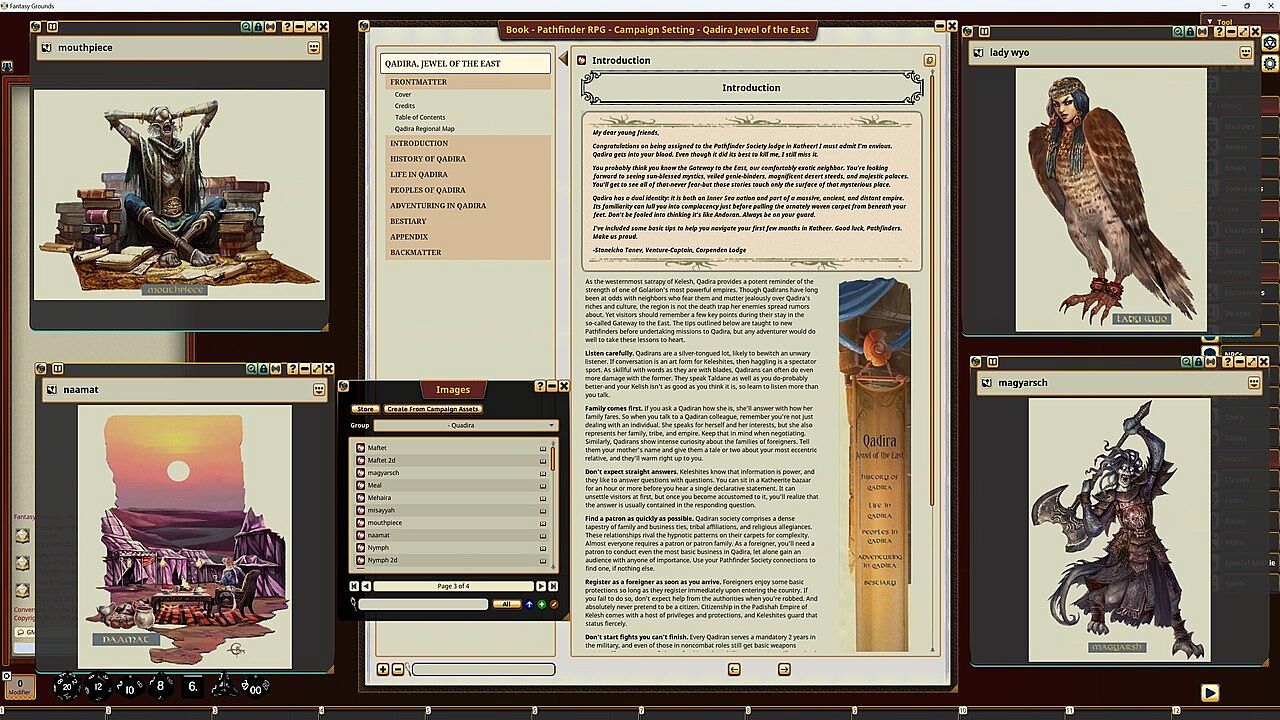
Task: Click Create From Campaign Assets
Action: [x=433, y=409]
